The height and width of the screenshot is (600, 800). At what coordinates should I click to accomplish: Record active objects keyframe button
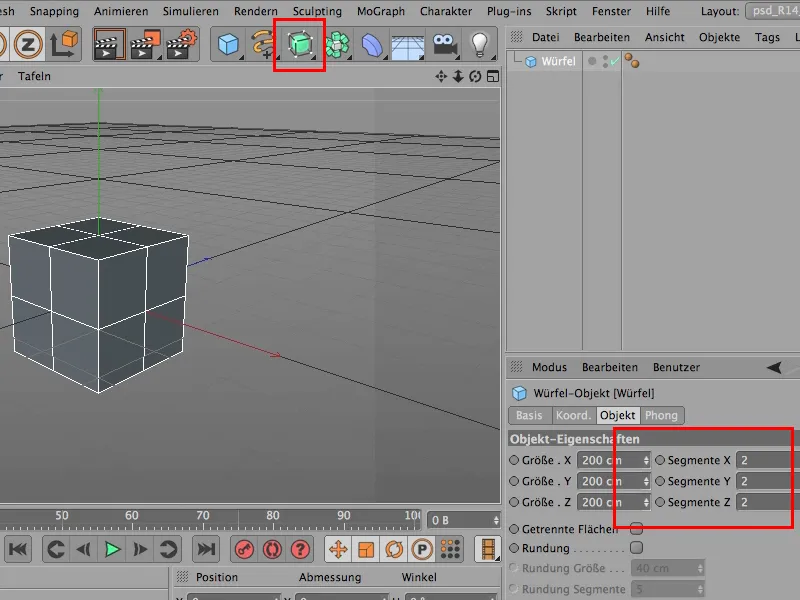pyautogui.click(x=244, y=549)
